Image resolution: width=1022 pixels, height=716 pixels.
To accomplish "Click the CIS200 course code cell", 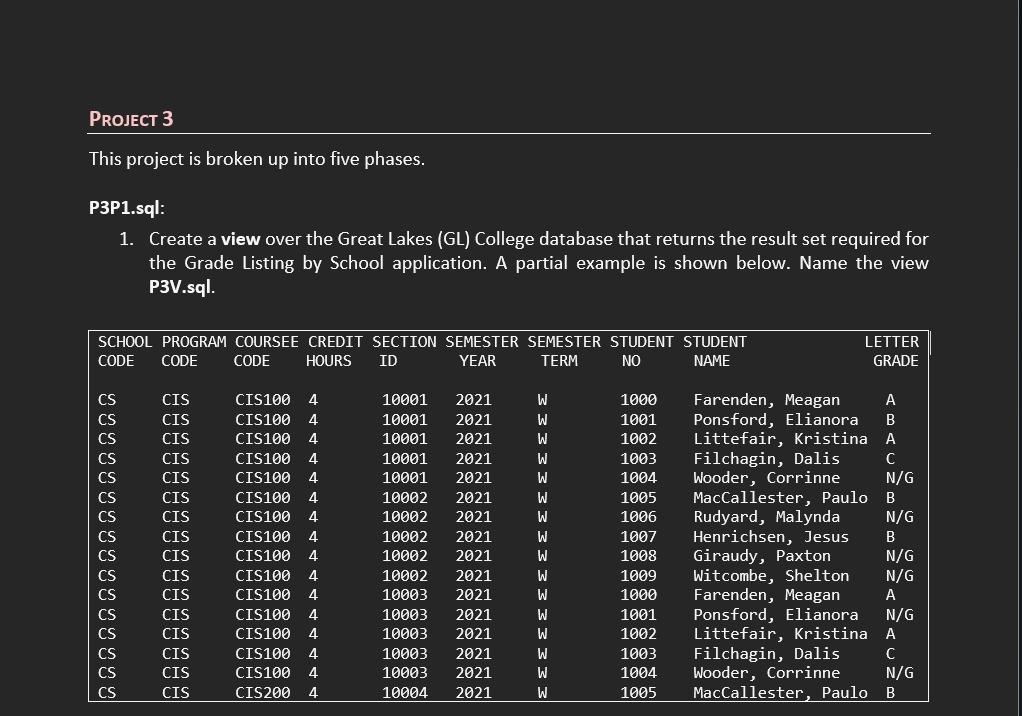I will click(x=262, y=692).
